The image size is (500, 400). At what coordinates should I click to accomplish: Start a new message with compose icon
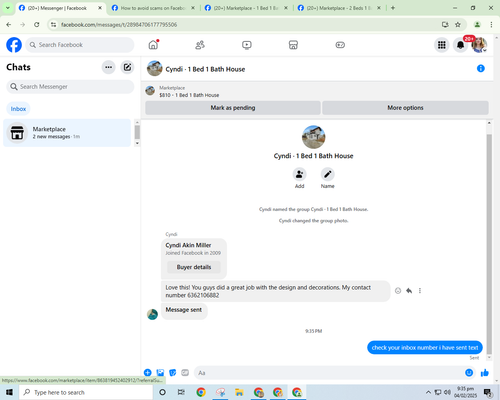[127, 67]
